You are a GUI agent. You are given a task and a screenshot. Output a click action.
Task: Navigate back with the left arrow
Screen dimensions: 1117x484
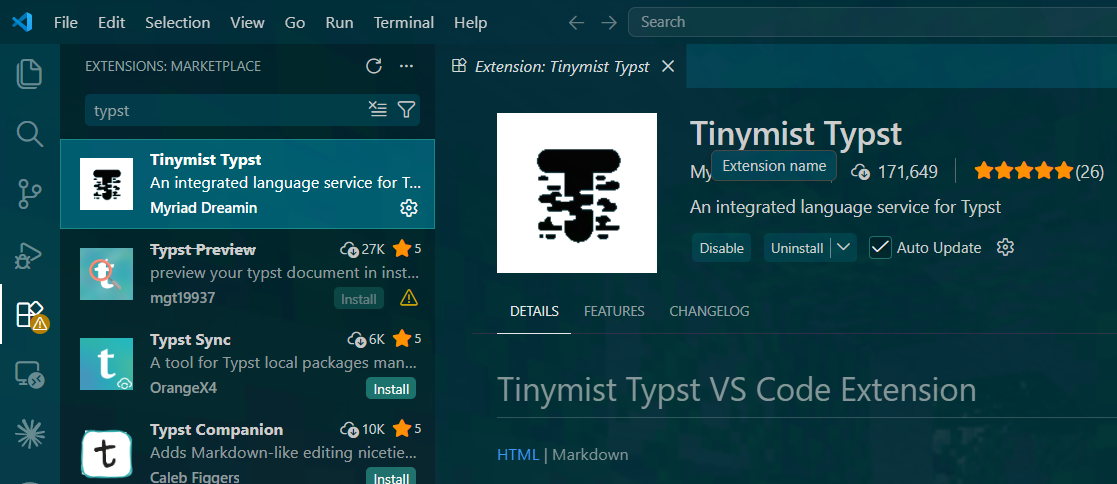point(576,23)
